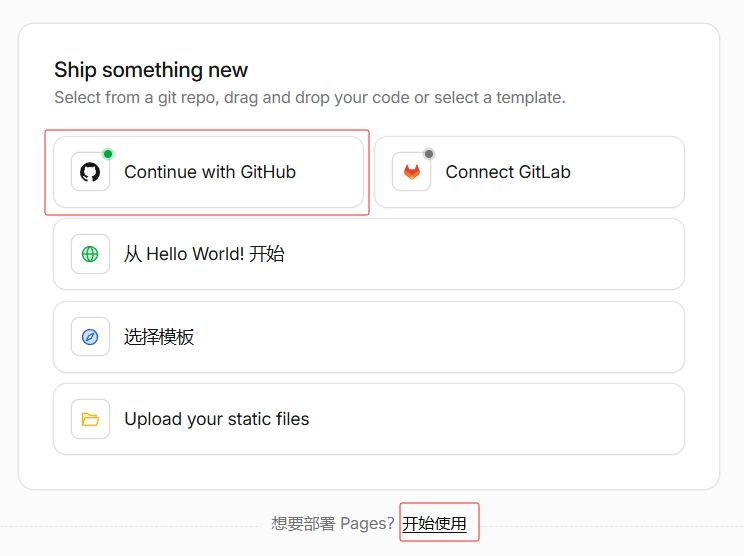The height and width of the screenshot is (556, 744).
Task: Click the 'Upload your static files' text label
Action: click(217, 419)
